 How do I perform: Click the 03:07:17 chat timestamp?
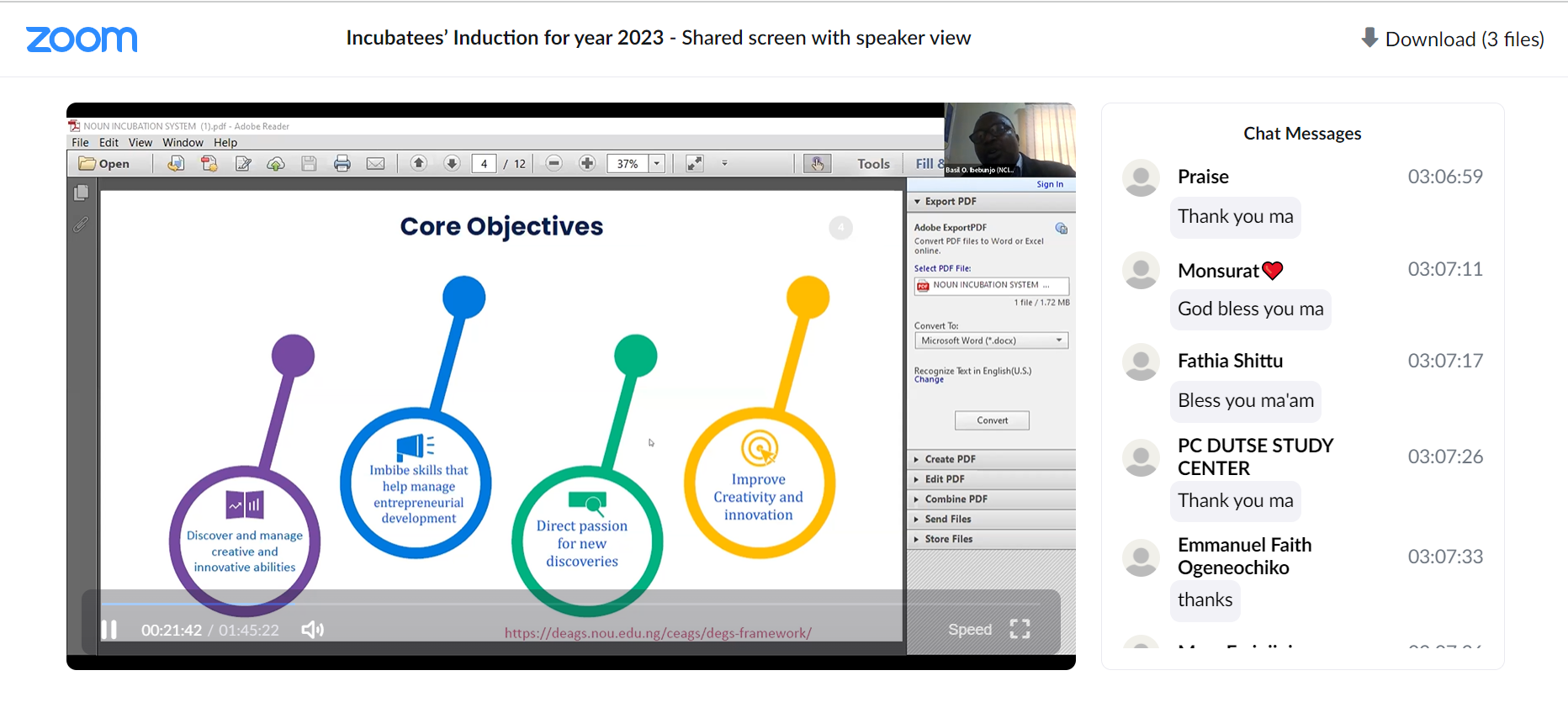[1445, 361]
